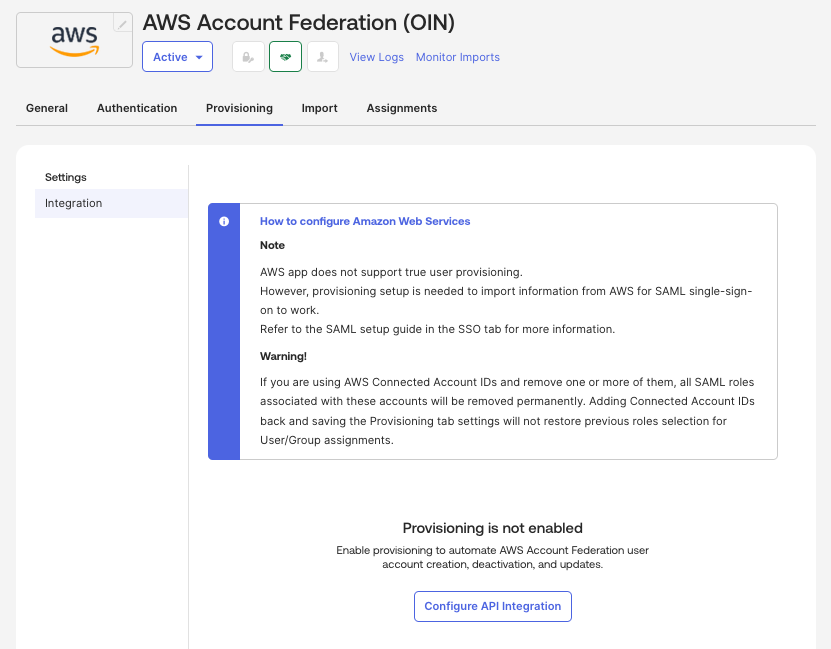
Task: Click the info circle icon in the blue banner
Action: (x=224, y=221)
